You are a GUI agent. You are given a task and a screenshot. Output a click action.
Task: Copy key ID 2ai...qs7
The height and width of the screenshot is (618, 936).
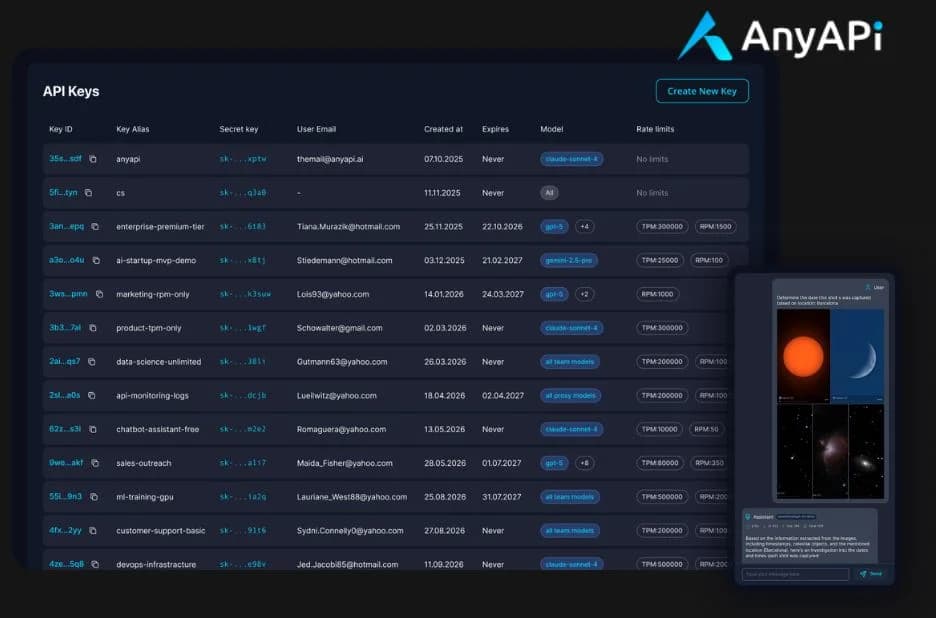[x=92, y=362]
